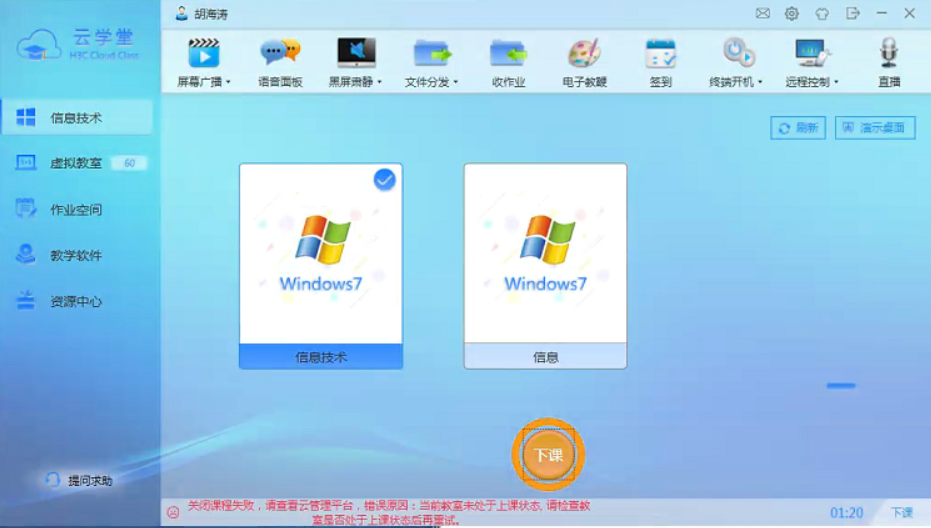
Task: Start 直播 live broadcast microphone
Action: point(889,53)
